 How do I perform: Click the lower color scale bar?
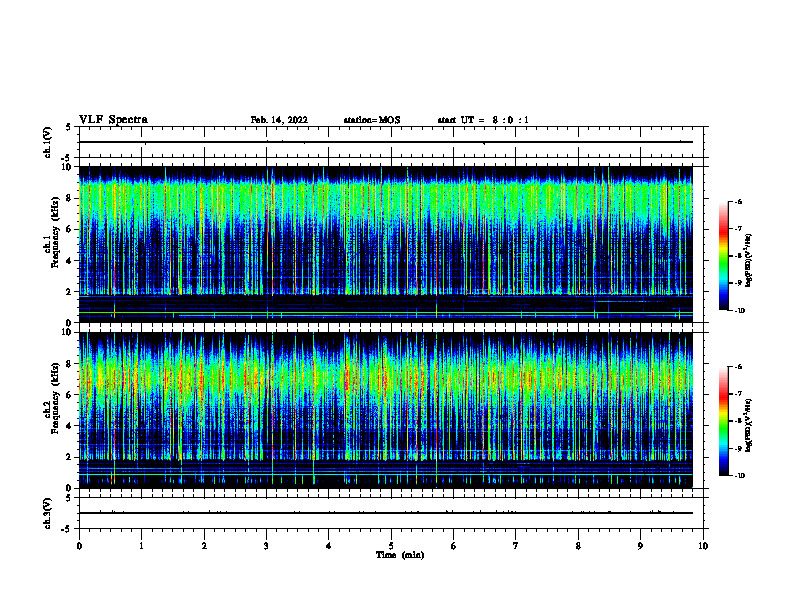pyautogui.click(x=723, y=421)
